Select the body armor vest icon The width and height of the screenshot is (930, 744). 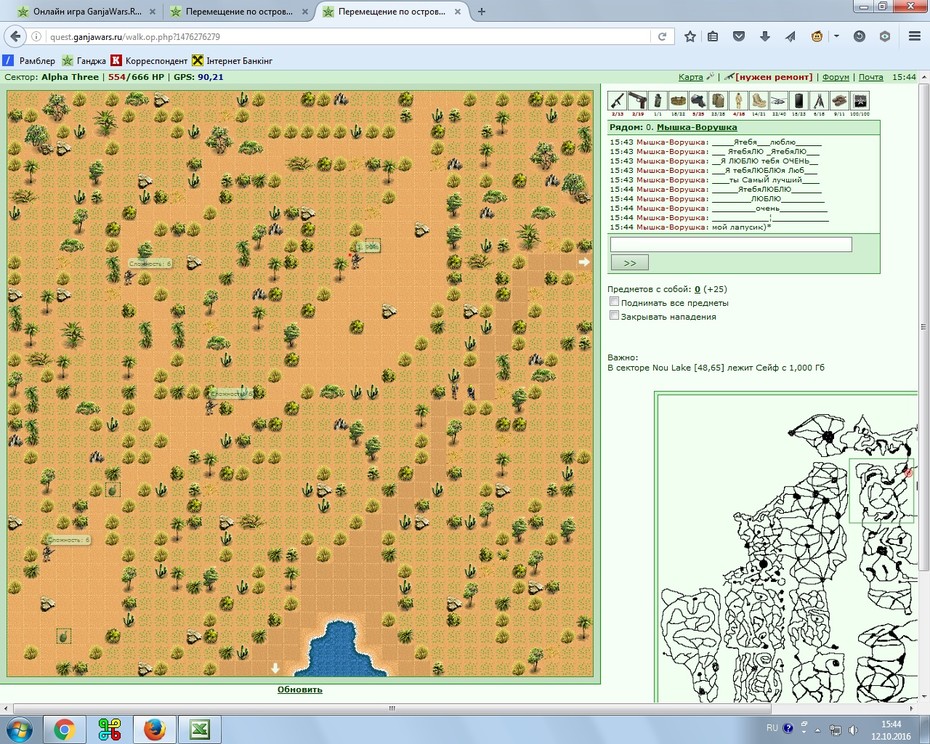click(x=718, y=101)
